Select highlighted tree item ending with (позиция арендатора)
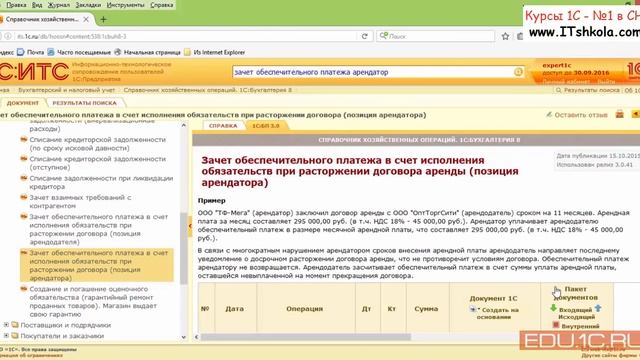This screenshot has height=360, width=640. 97,265
